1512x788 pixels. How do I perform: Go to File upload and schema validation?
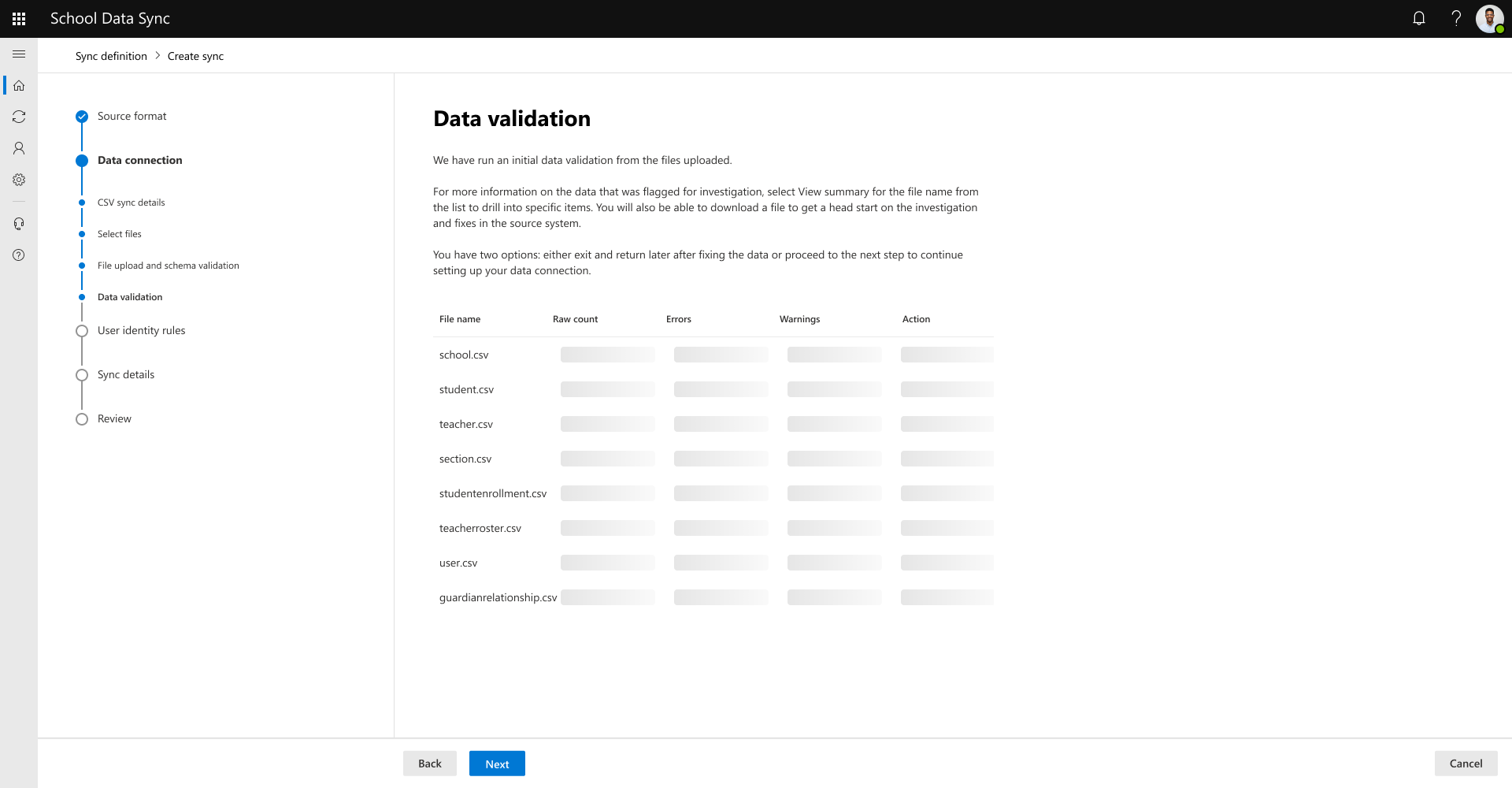pyautogui.click(x=168, y=266)
